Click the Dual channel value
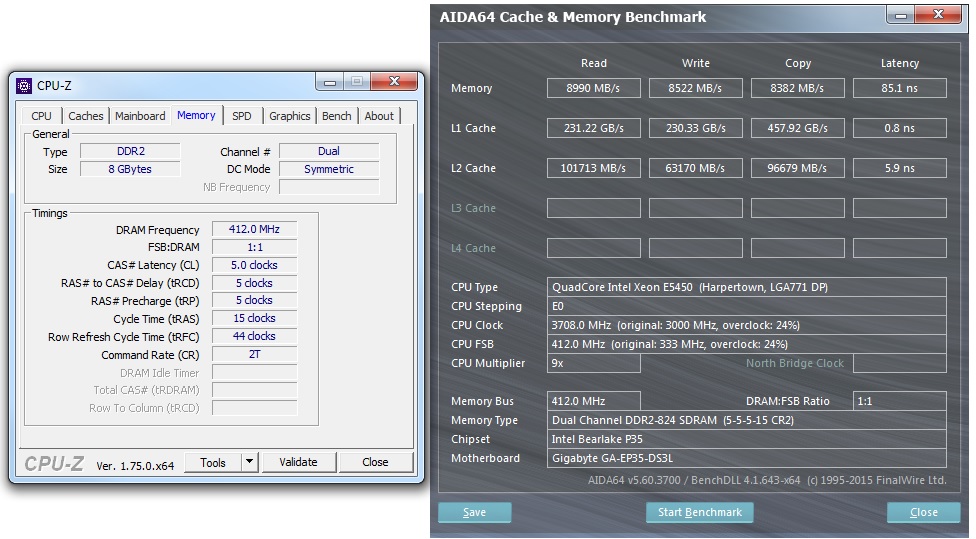976x539 pixels. point(329,151)
